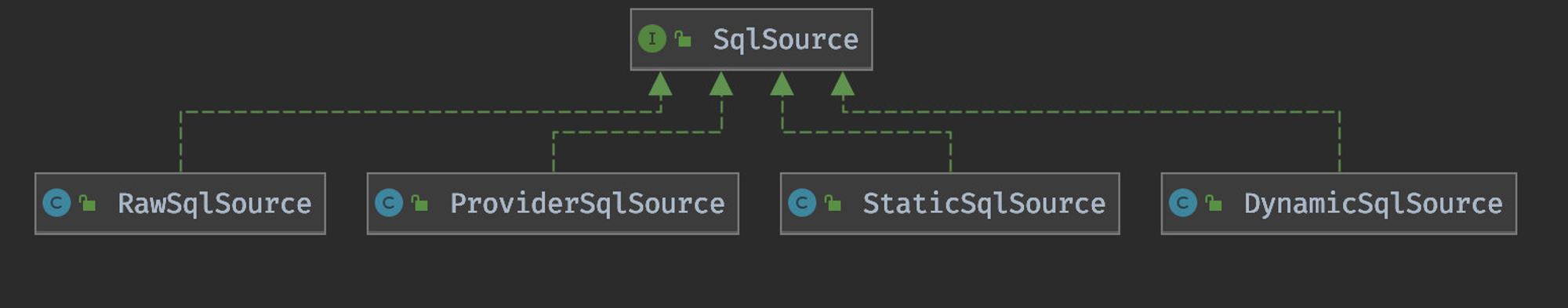Click the implements arrowhead from StaticSqlSource
The height and width of the screenshot is (308, 1568).
[x=782, y=84]
